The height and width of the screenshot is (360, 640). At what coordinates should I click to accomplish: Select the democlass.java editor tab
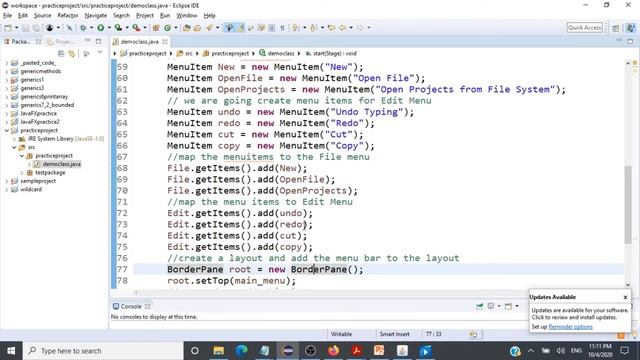(x=140, y=42)
